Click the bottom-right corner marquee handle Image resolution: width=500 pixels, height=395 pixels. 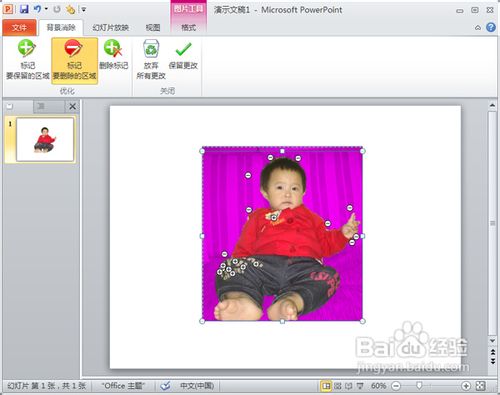(363, 321)
